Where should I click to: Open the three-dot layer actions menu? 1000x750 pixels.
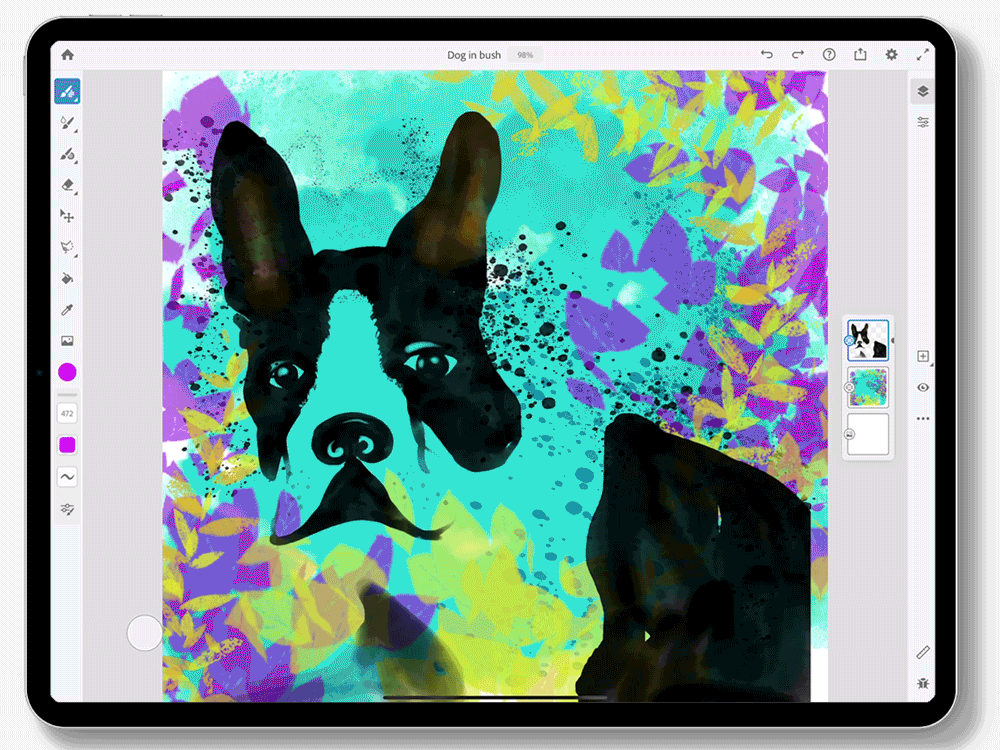point(922,418)
